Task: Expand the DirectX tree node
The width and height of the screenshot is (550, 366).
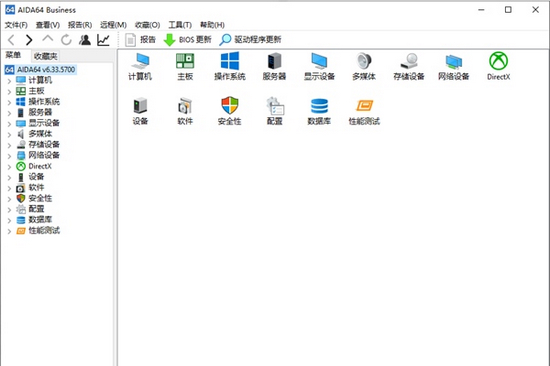Action: [x=9, y=167]
